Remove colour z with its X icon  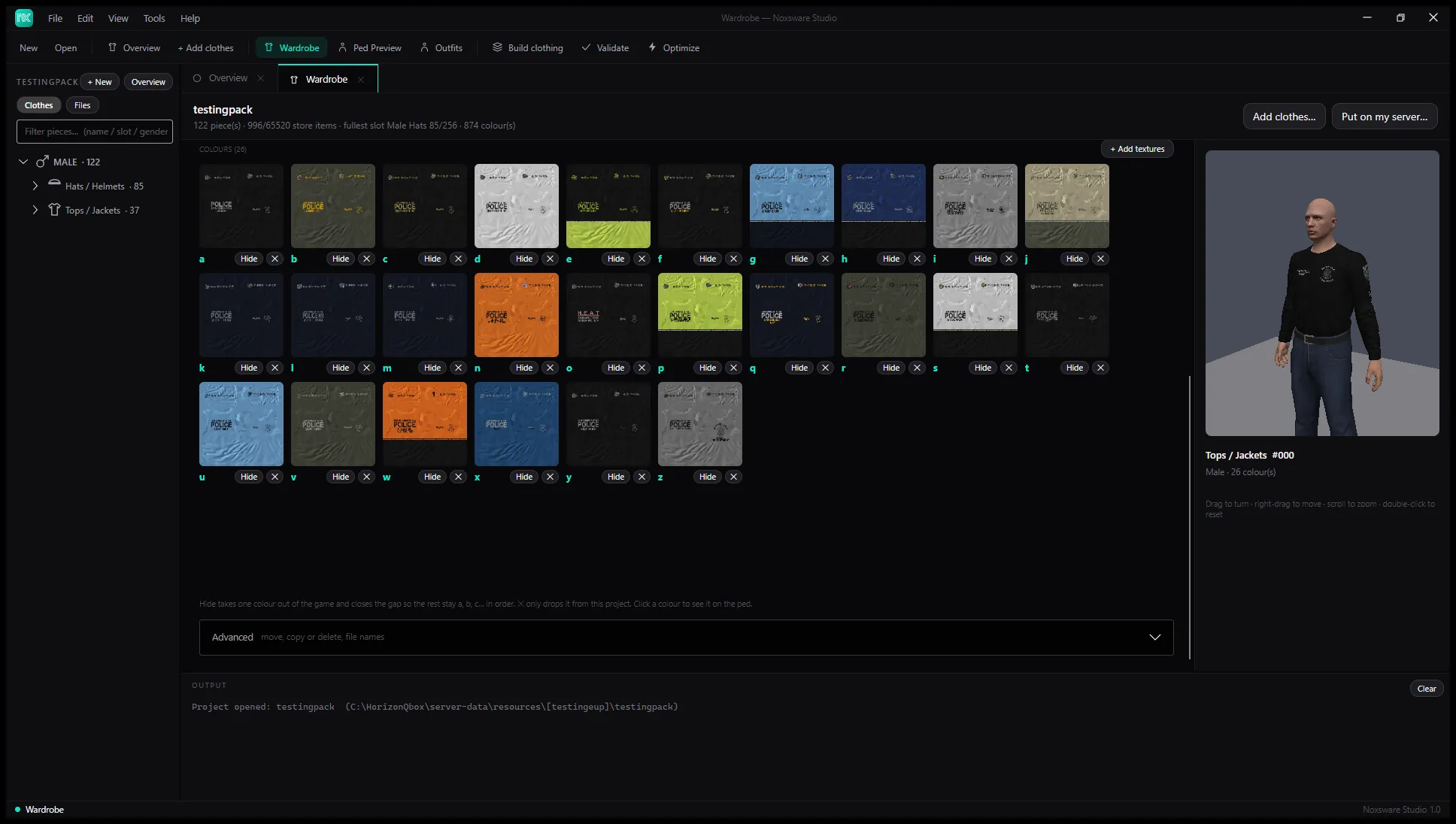(x=733, y=477)
